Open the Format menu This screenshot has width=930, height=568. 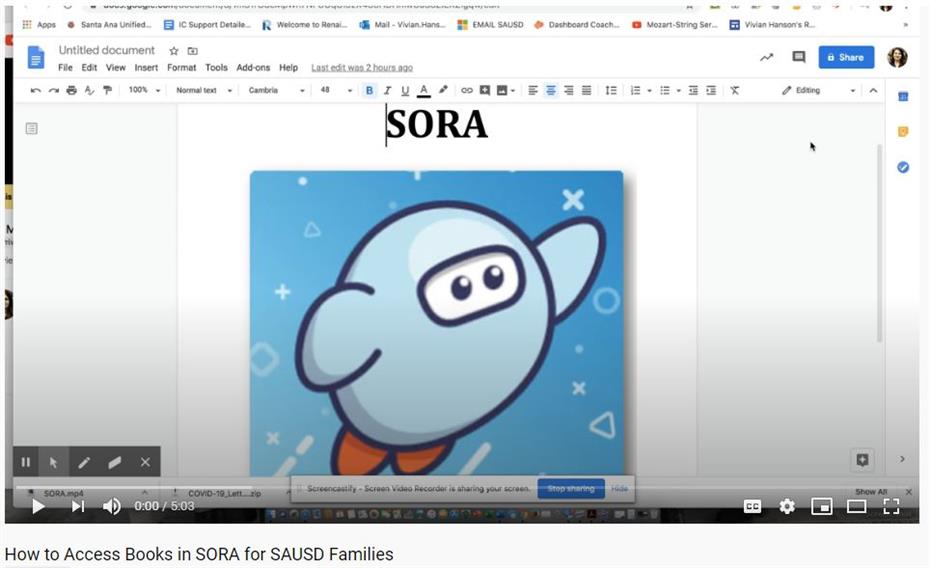click(181, 68)
